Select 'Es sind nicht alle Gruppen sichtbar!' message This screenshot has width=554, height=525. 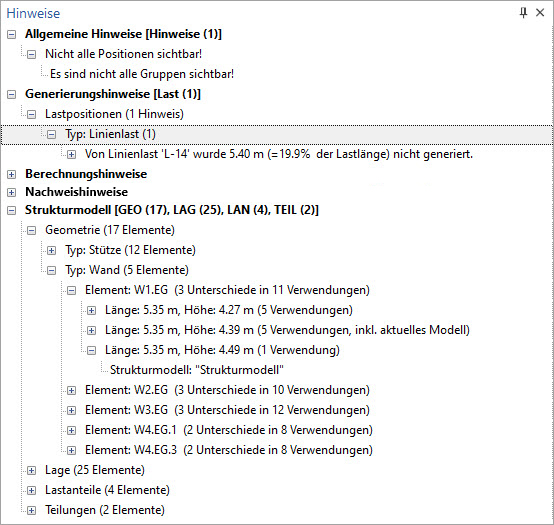tap(142, 74)
